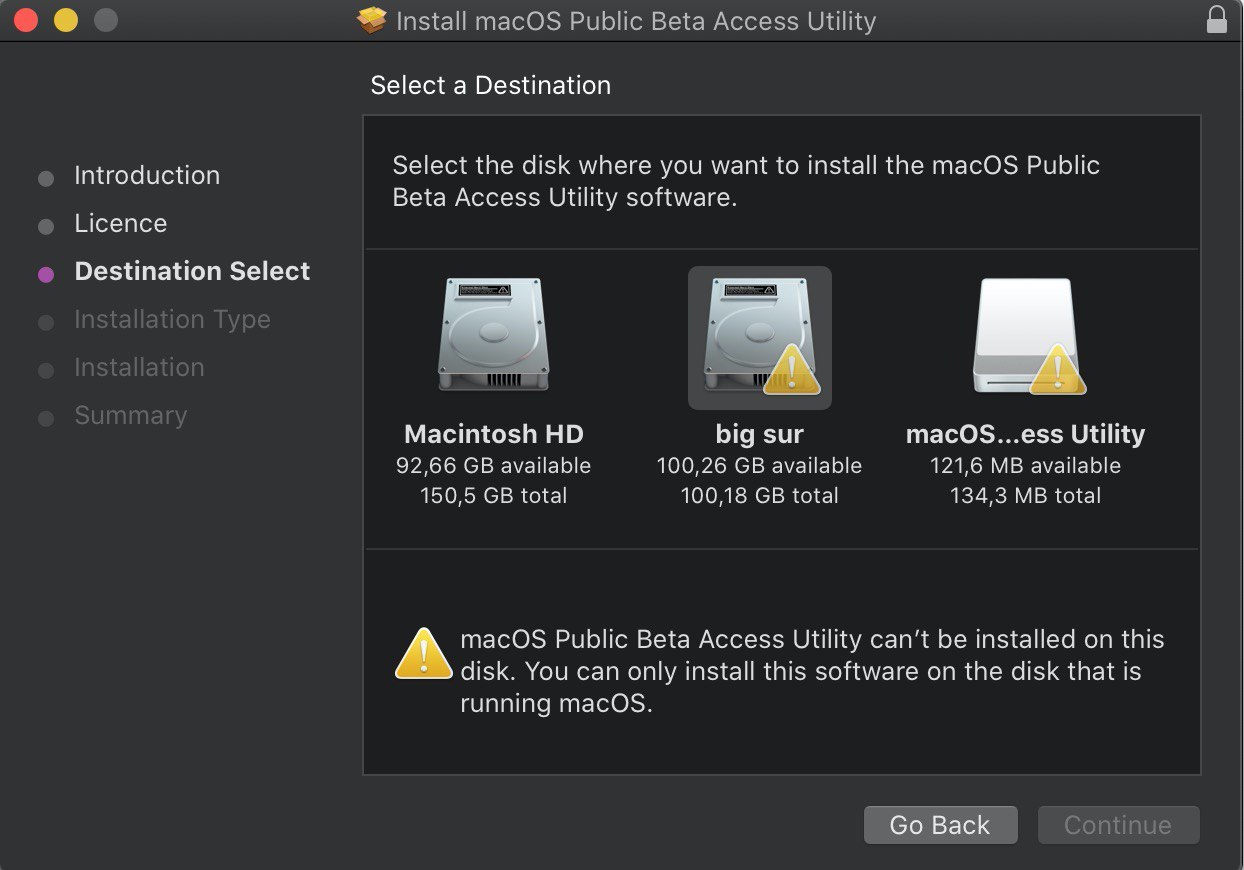The width and height of the screenshot is (1244, 870).
Task: Click the Summary step in sidebar
Action: pyautogui.click(x=130, y=415)
